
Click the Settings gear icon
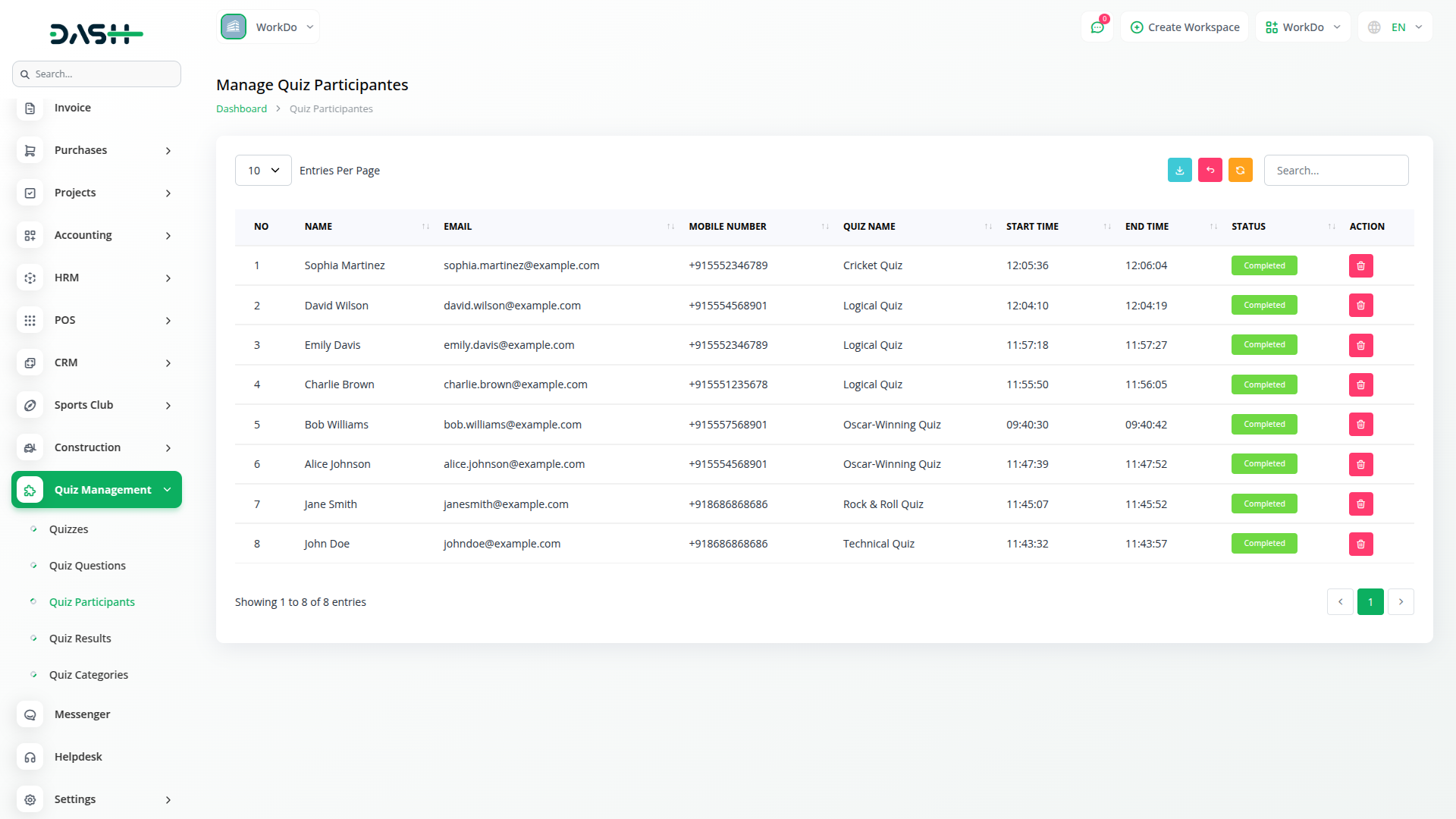coord(30,799)
